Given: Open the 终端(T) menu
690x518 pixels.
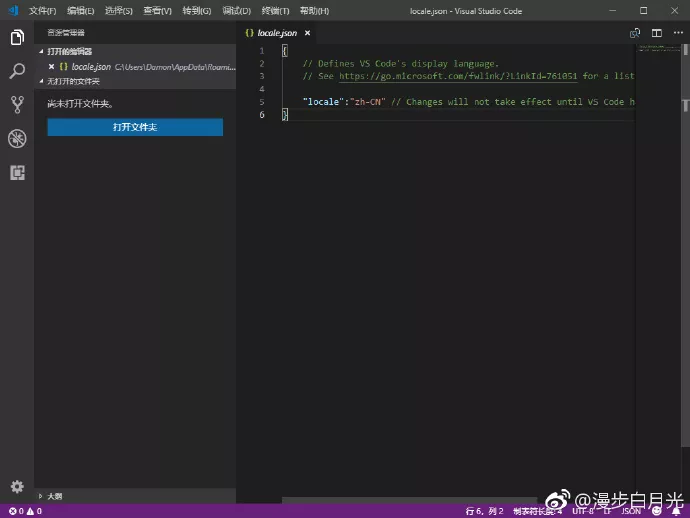Looking at the screenshot, I should (275, 11).
